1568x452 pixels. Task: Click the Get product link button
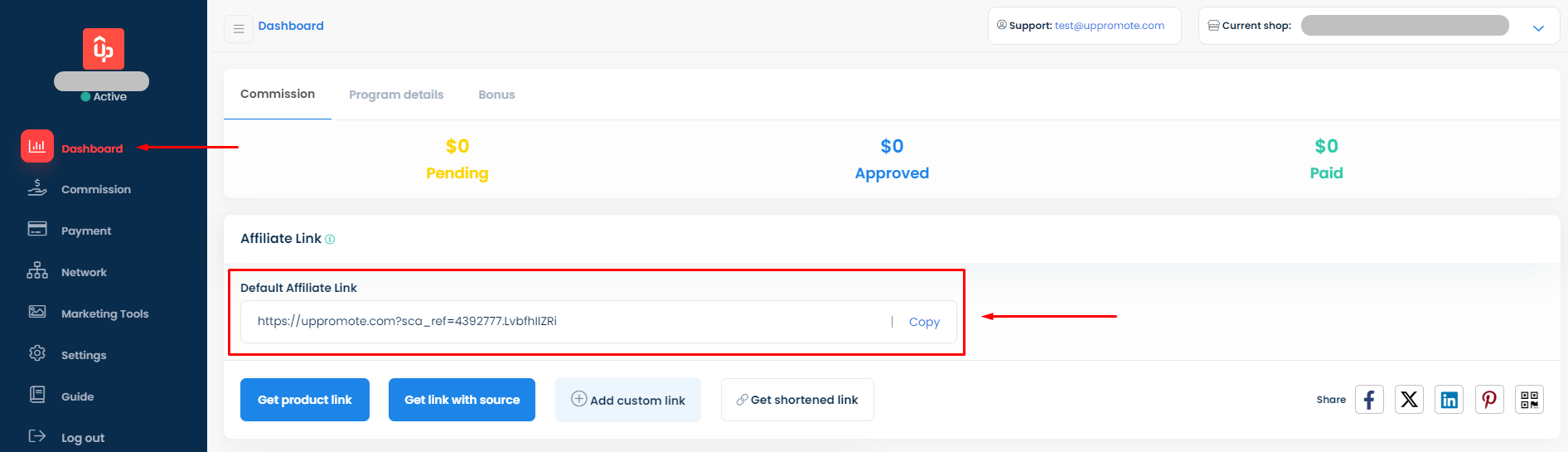(305, 400)
